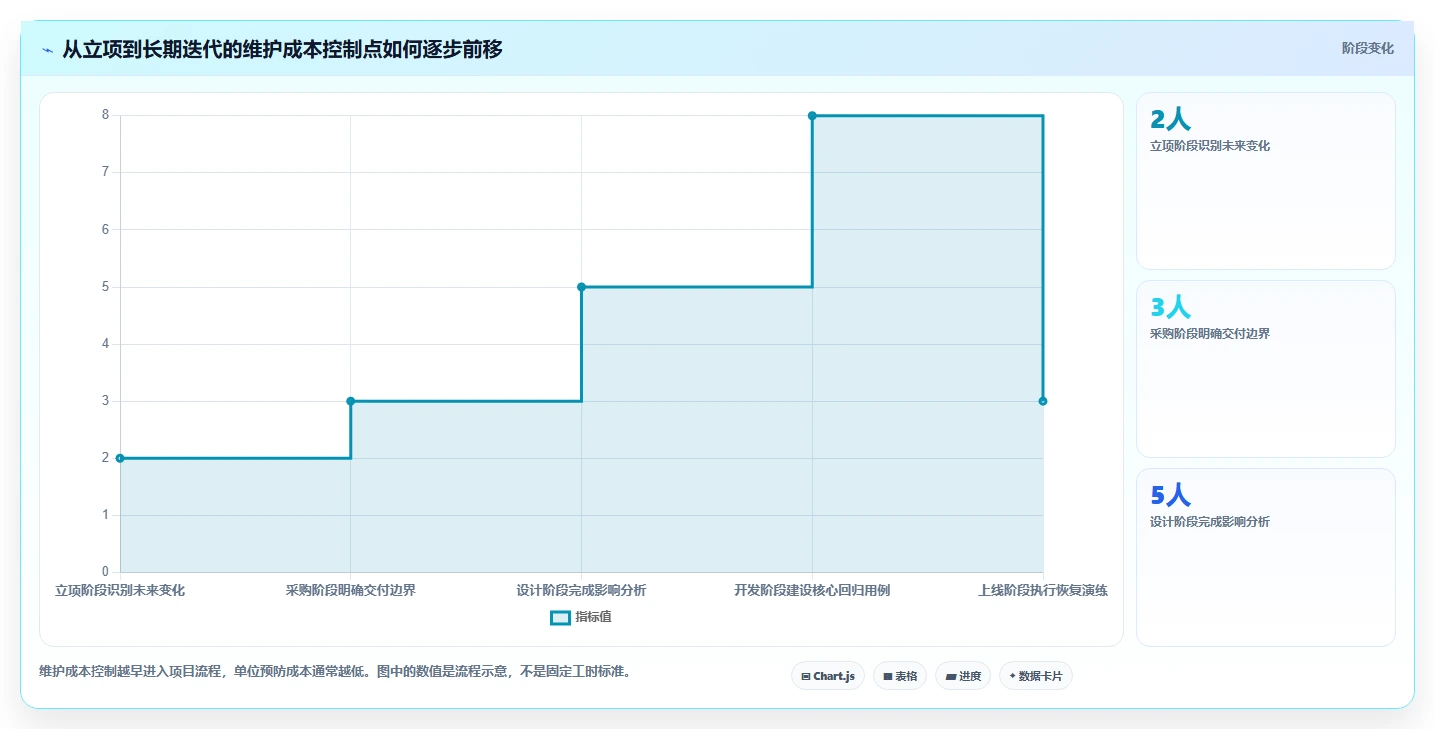This screenshot has height=729, width=1435.
Task: Open the 3人 采购阶段明确交付边界 card
Action: (x=1265, y=369)
